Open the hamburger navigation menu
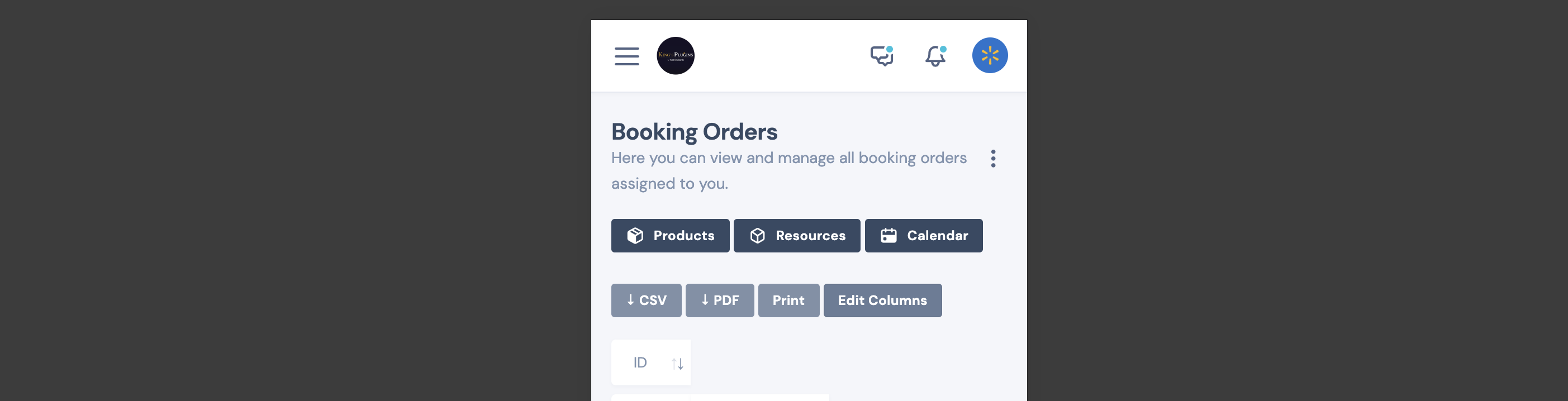Viewport: 1568px width, 401px height. (x=626, y=56)
